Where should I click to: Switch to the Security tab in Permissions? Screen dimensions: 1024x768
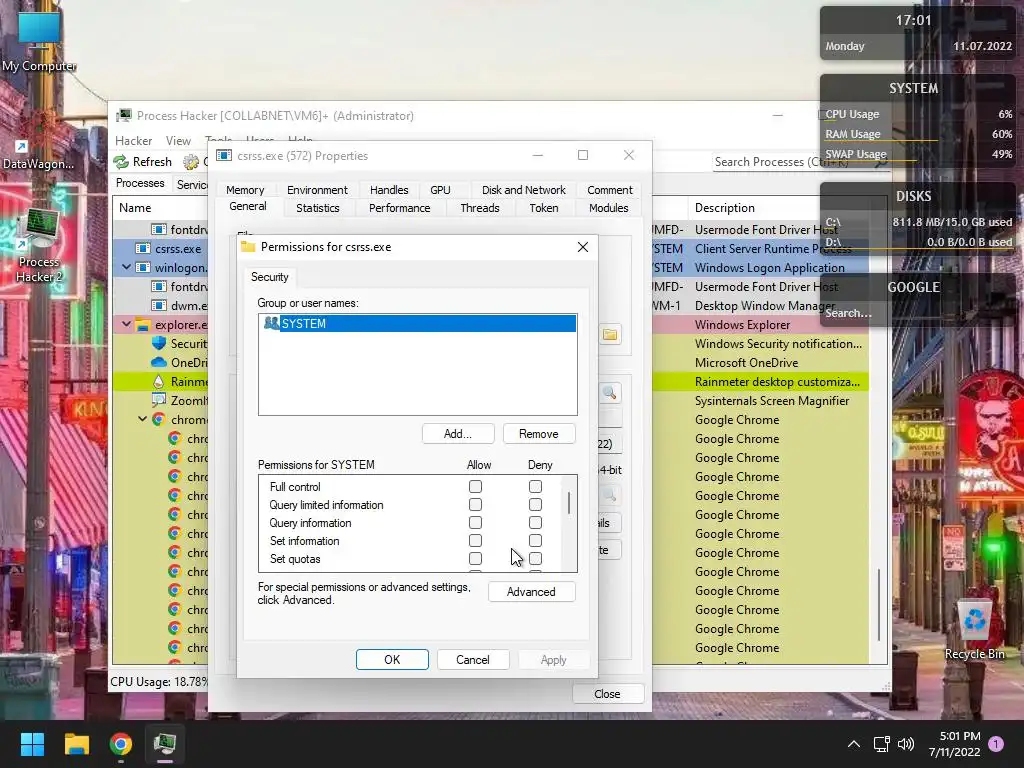(270, 277)
